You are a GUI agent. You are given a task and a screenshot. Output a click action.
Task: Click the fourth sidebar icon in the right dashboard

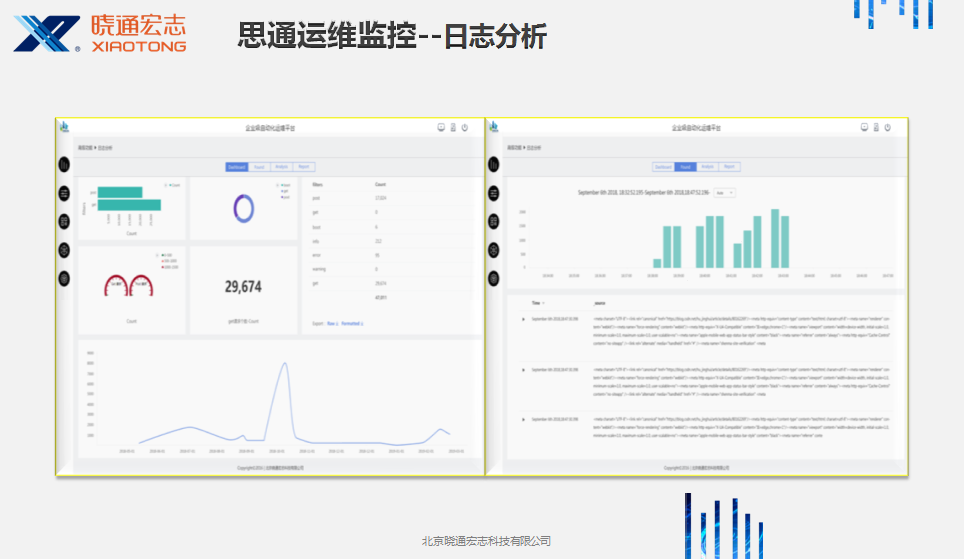493,250
